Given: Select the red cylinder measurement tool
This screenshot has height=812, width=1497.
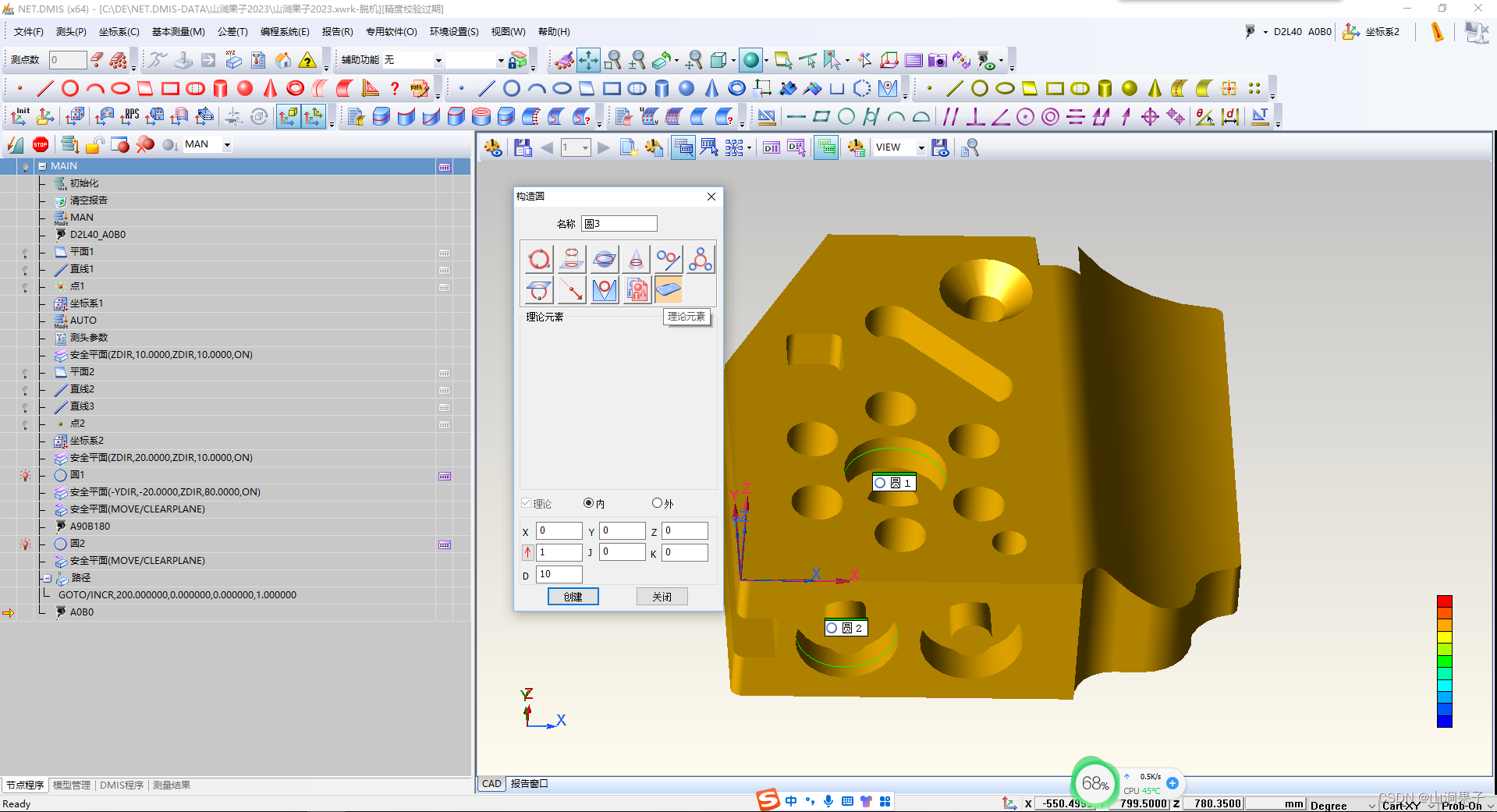Looking at the screenshot, I should 220,88.
